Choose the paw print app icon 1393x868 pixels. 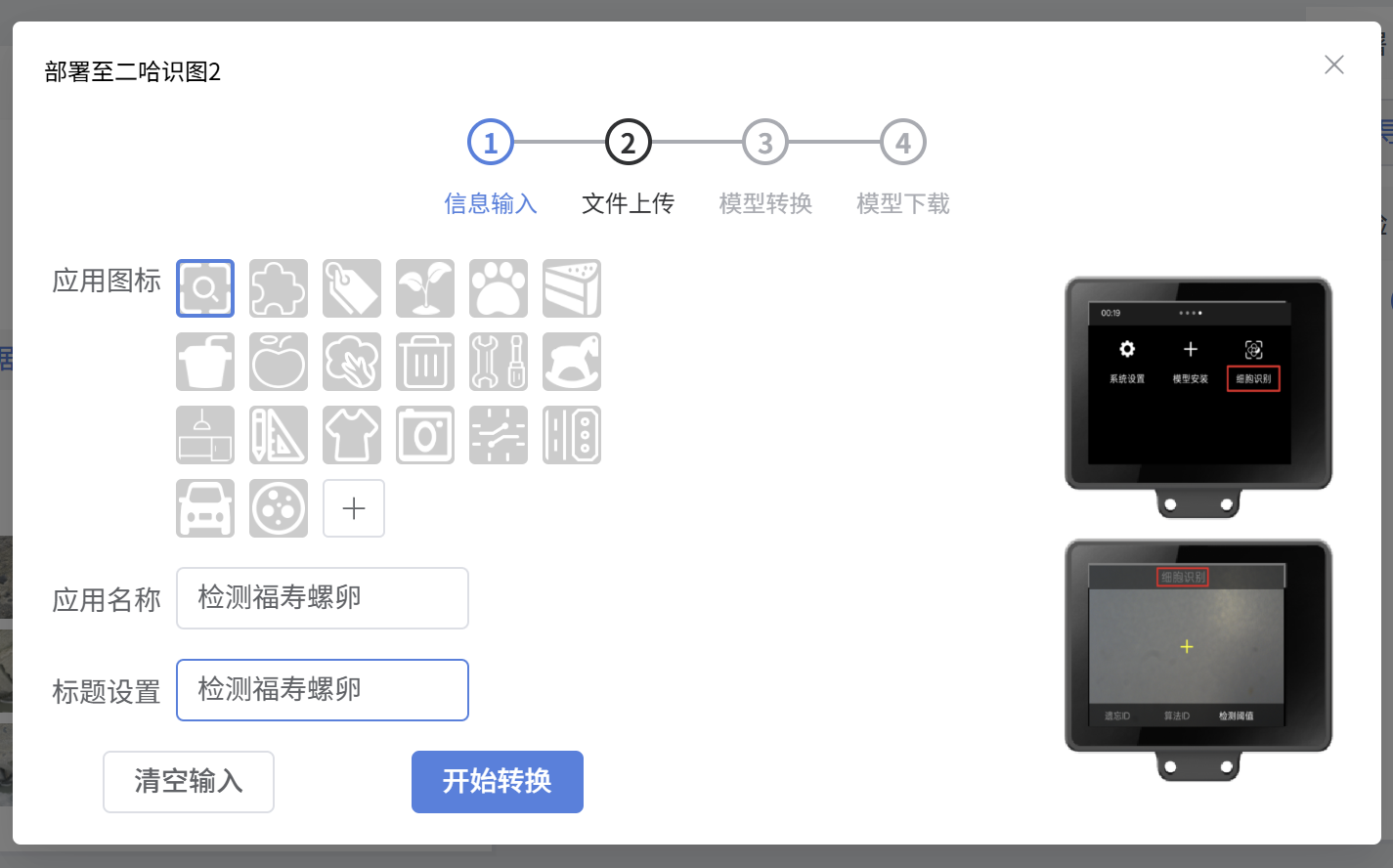499,288
